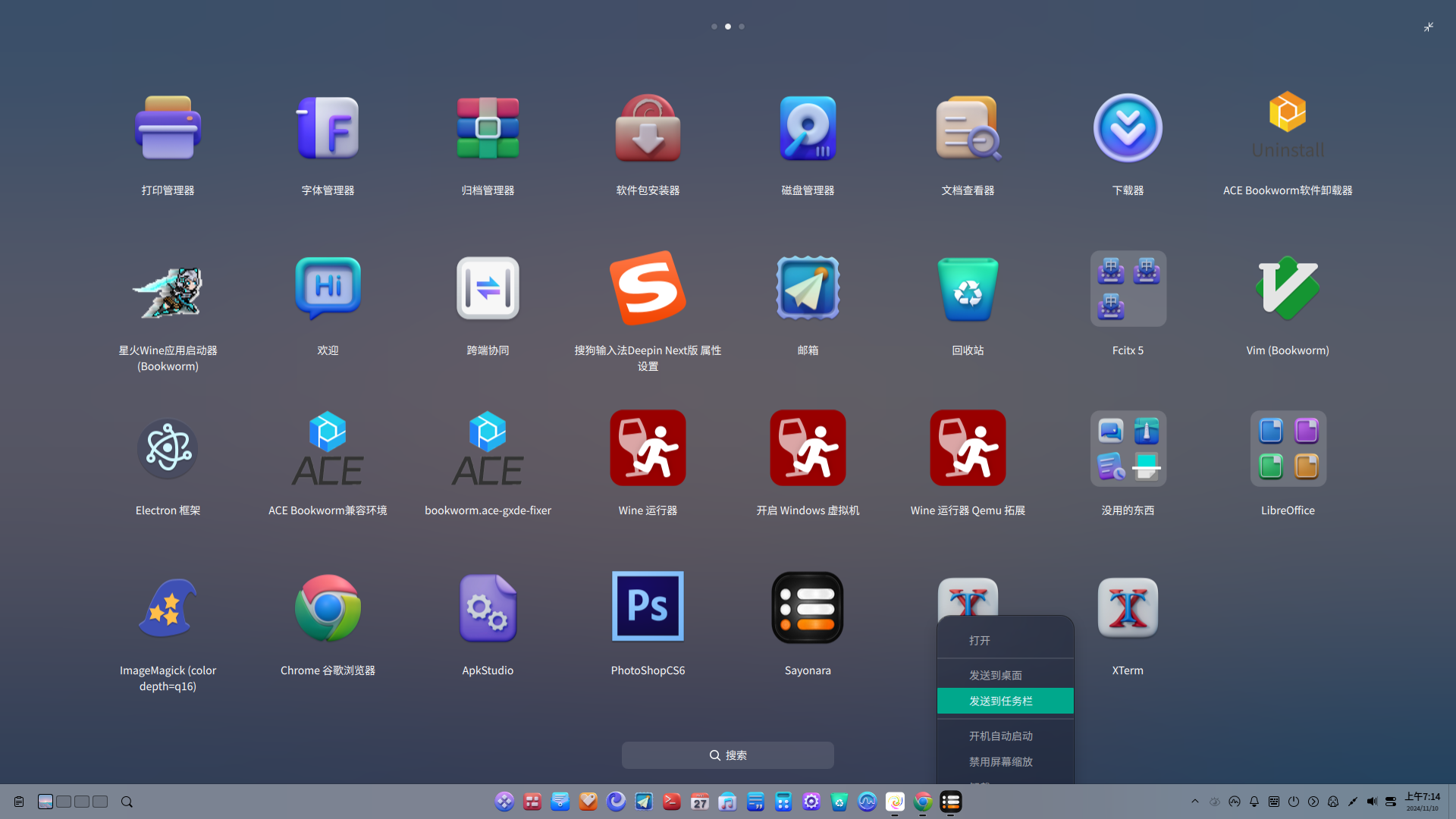The width and height of the screenshot is (1456, 819).
Task: Toggle 开机自动启动 in context menu
Action: (1005, 736)
